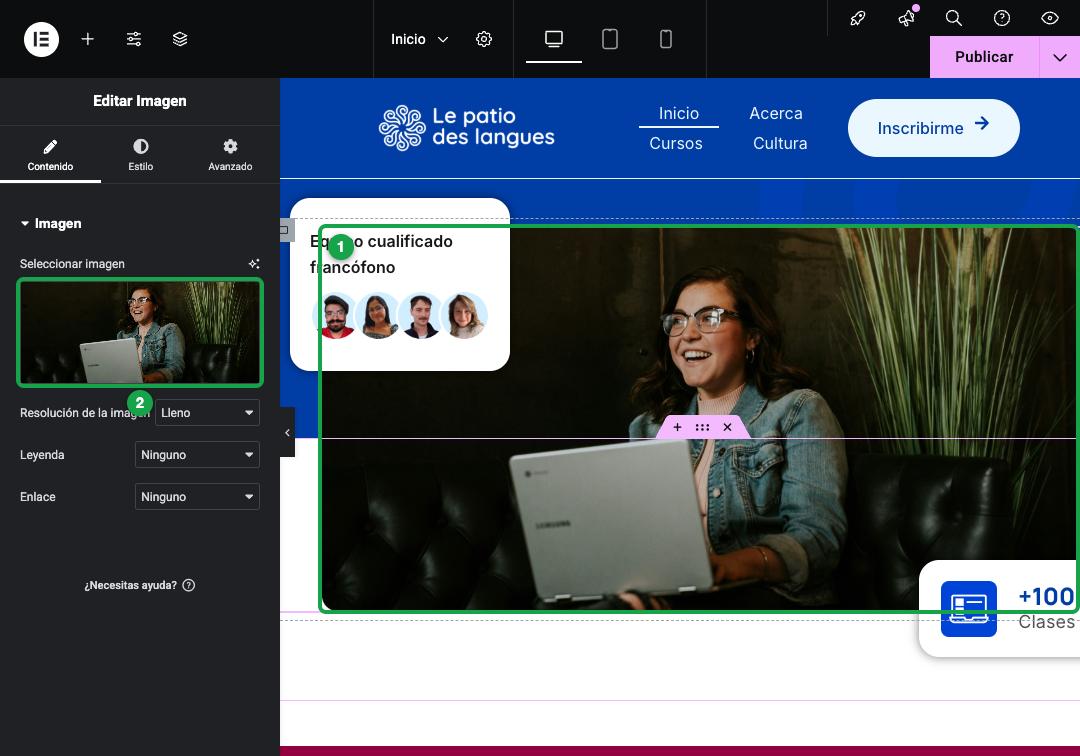
Task: Switch to mobile view mode
Action: (x=665, y=39)
